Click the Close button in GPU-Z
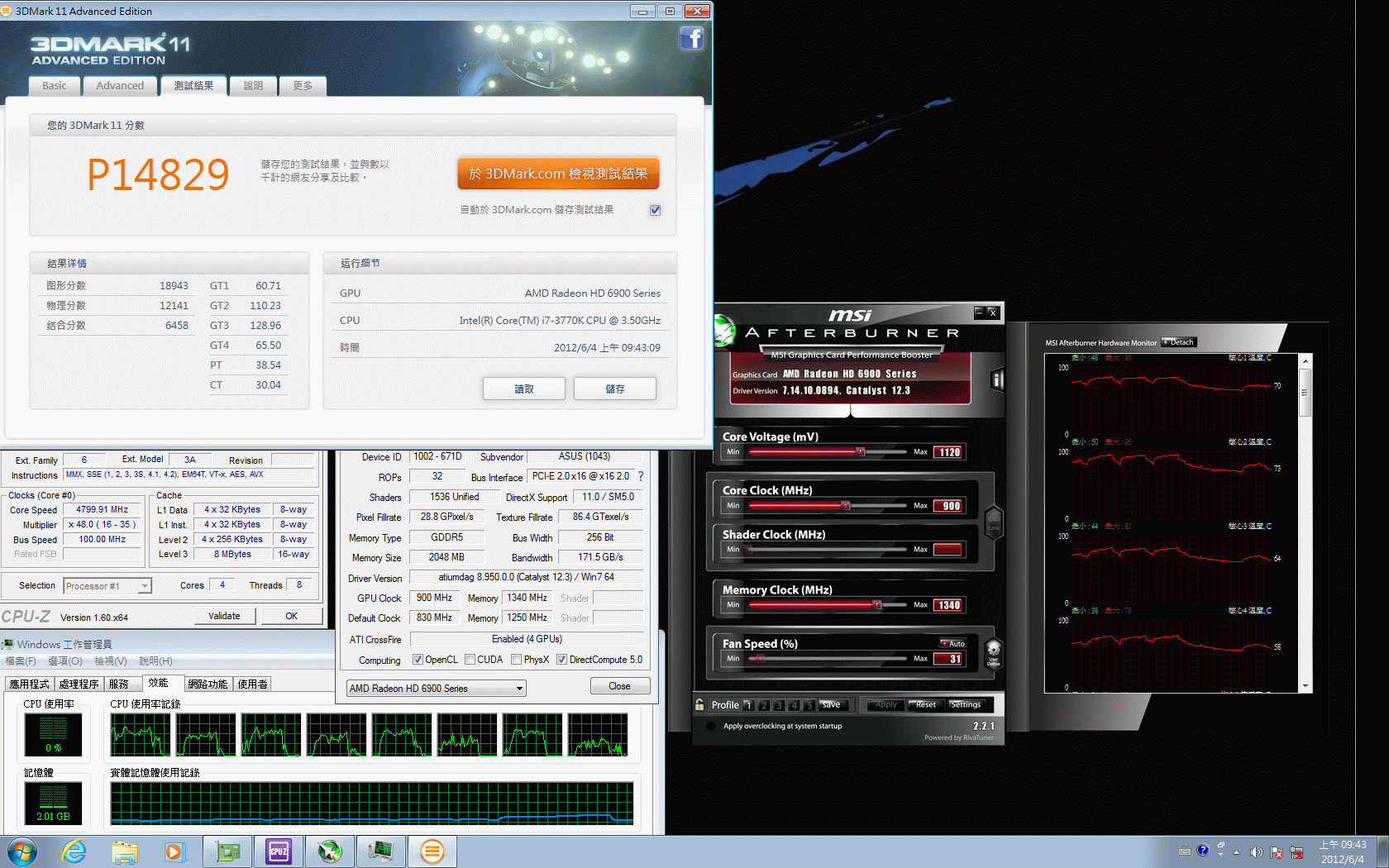 620,686
